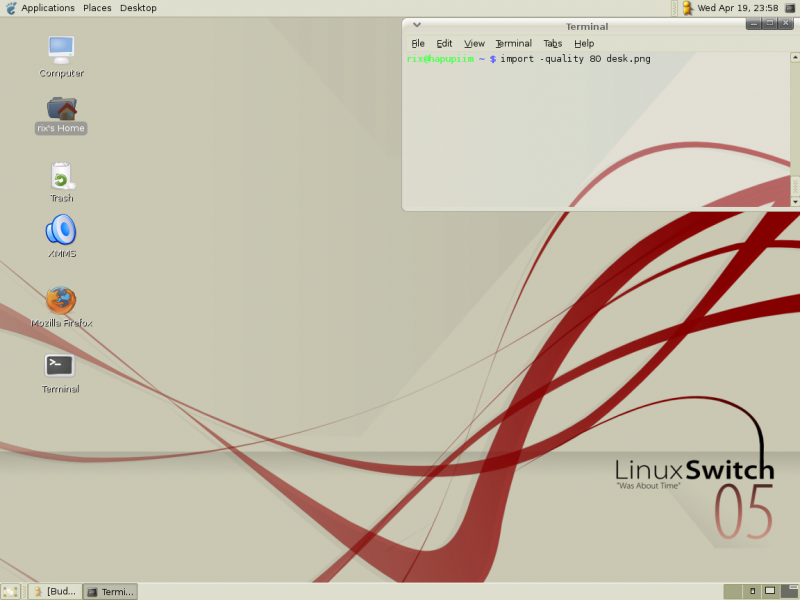
Task: Switch to the third workspace in the pager
Action: [770, 592]
